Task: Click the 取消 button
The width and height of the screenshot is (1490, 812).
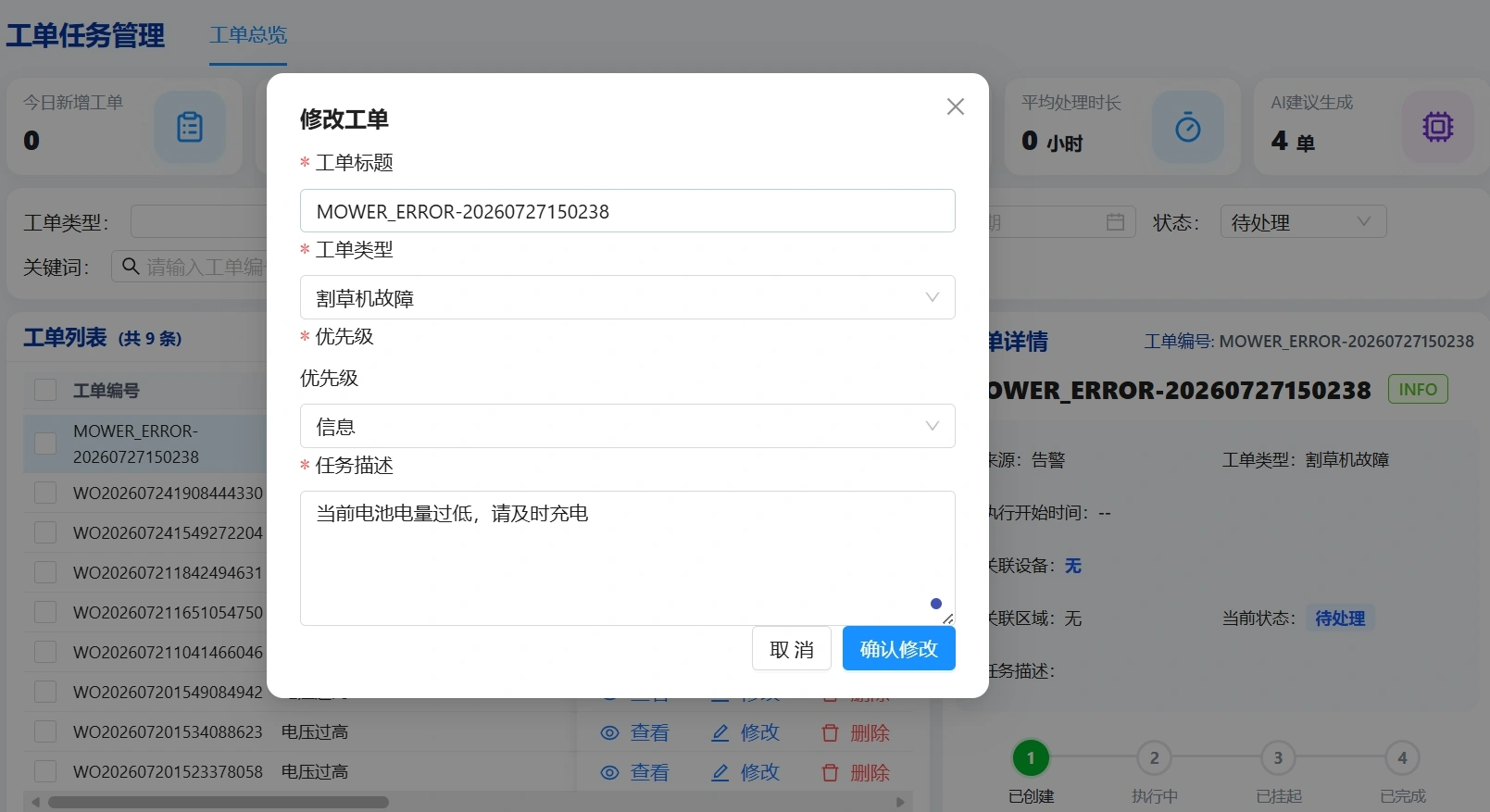Action: (792, 648)
